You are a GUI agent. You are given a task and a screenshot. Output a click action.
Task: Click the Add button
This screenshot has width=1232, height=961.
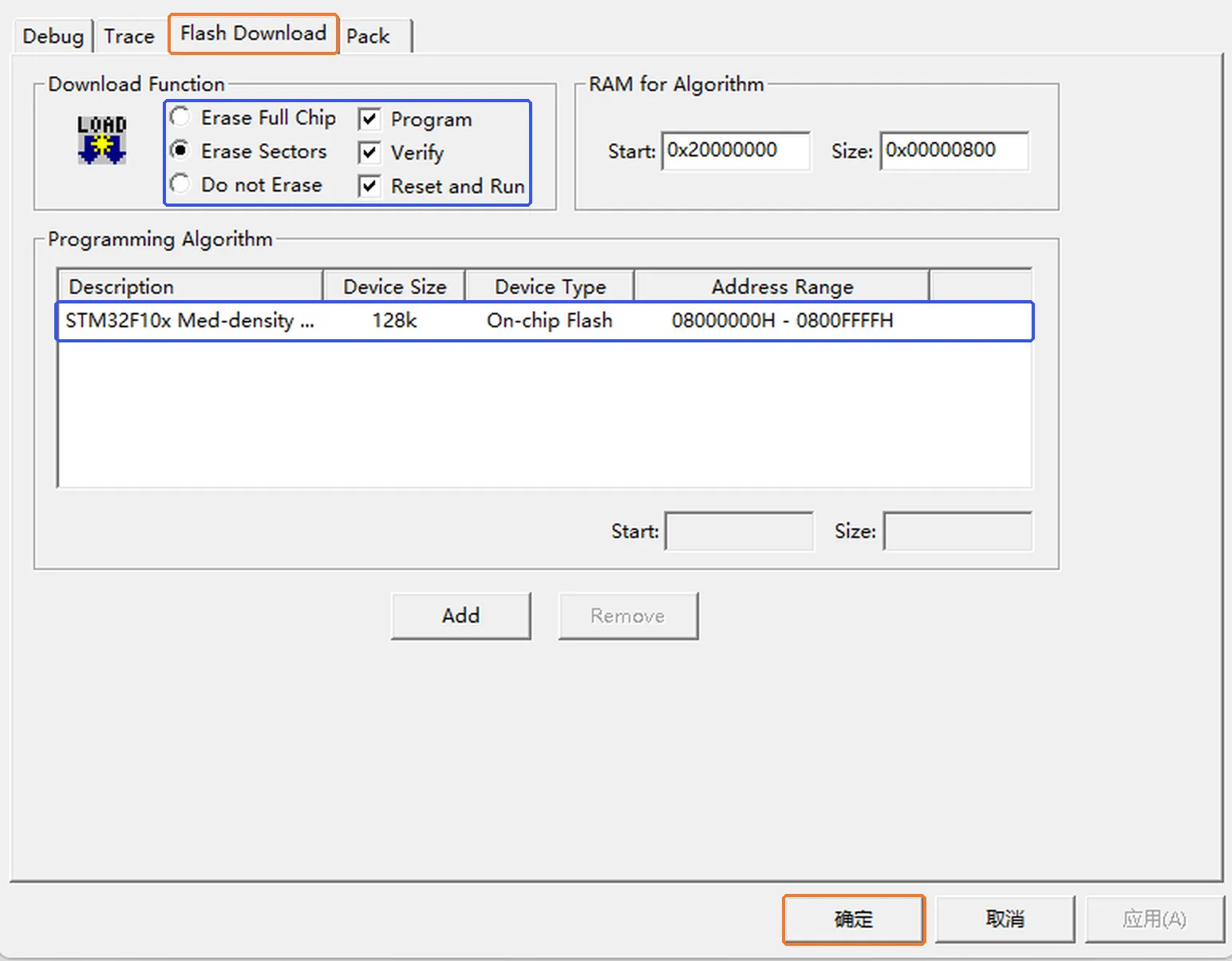tap(461, 615)
